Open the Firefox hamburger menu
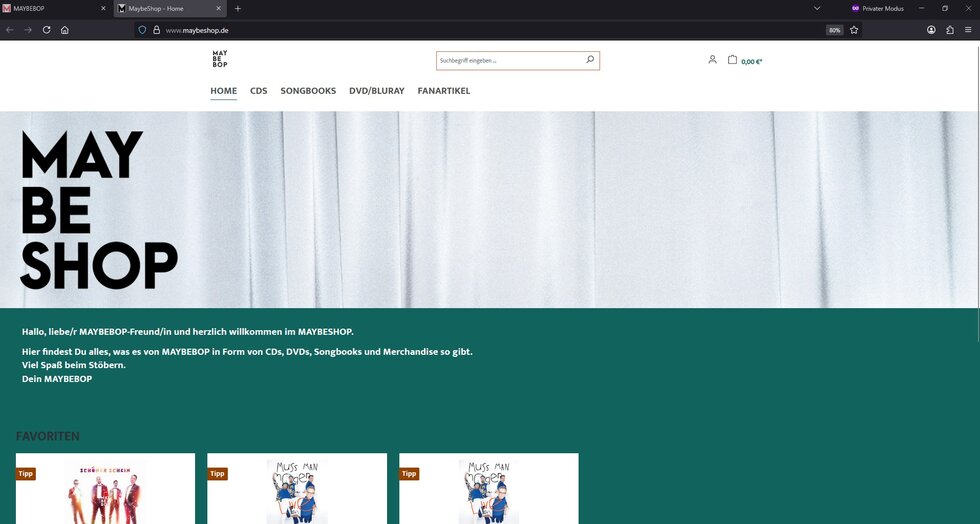Viewport: 980px width, 524px height. tap(968, 30)
